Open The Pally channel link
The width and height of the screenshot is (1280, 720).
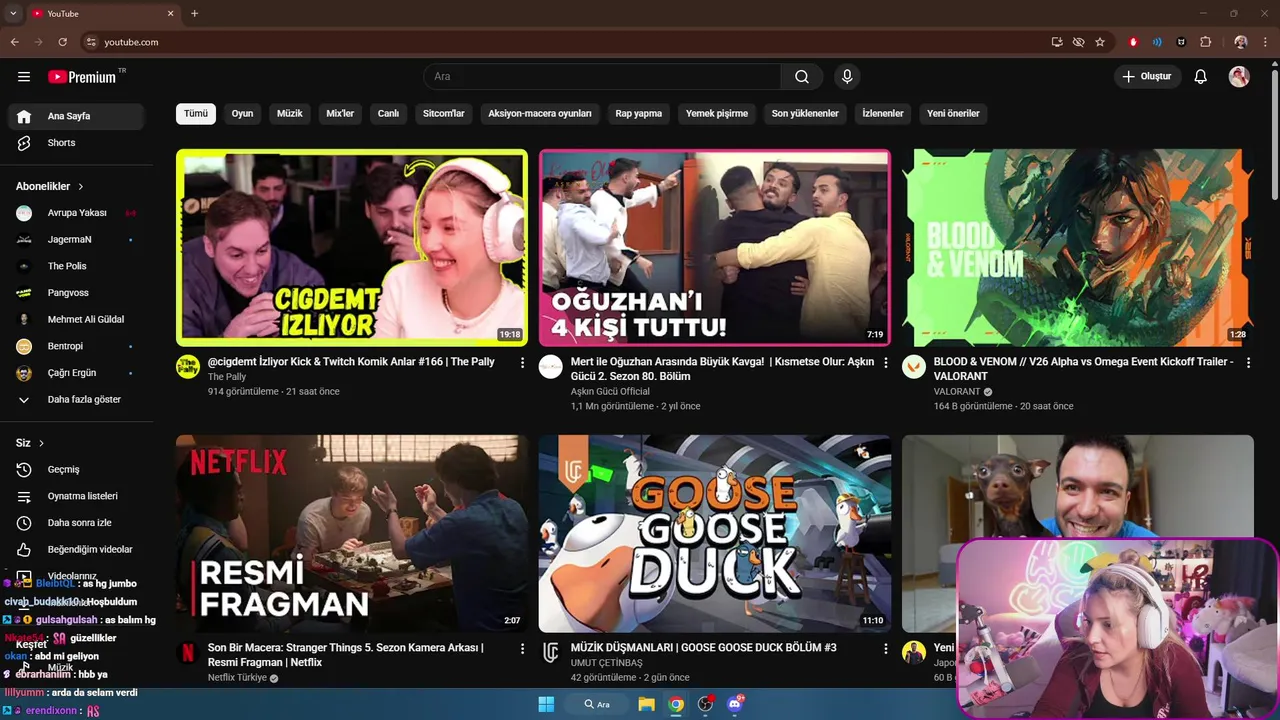227,377
